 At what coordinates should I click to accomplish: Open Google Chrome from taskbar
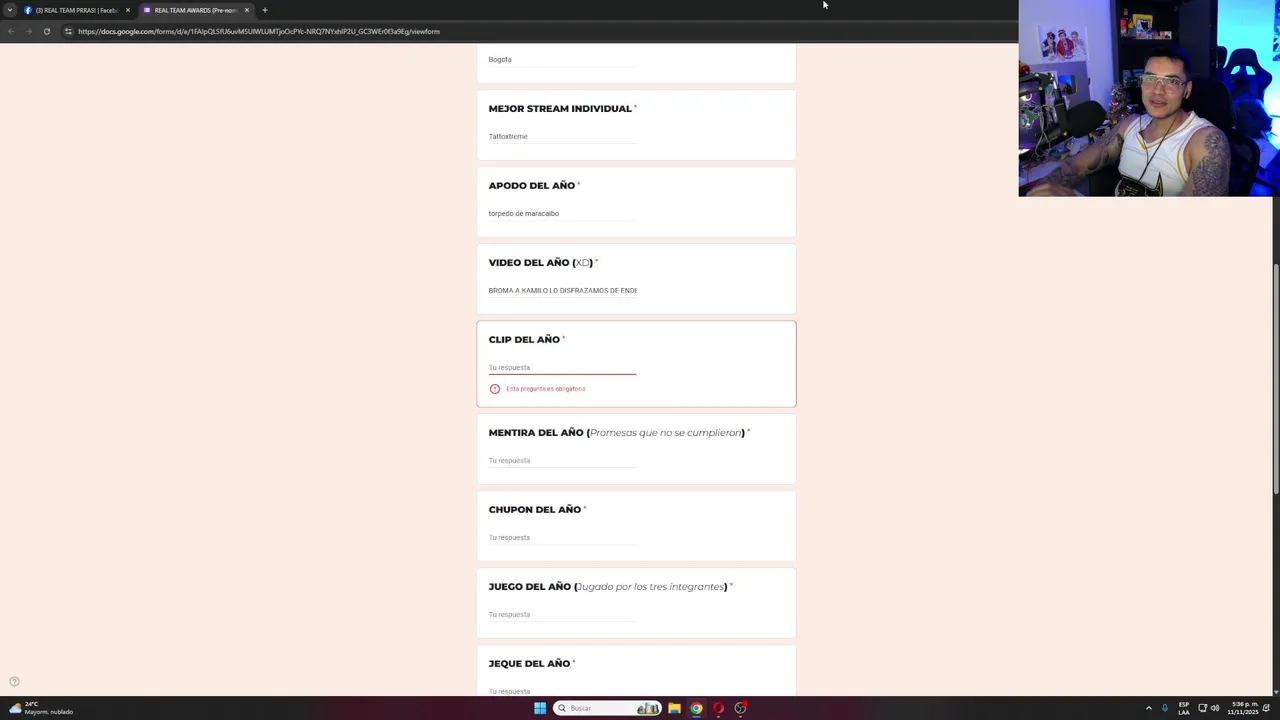[x=696, y=708]
